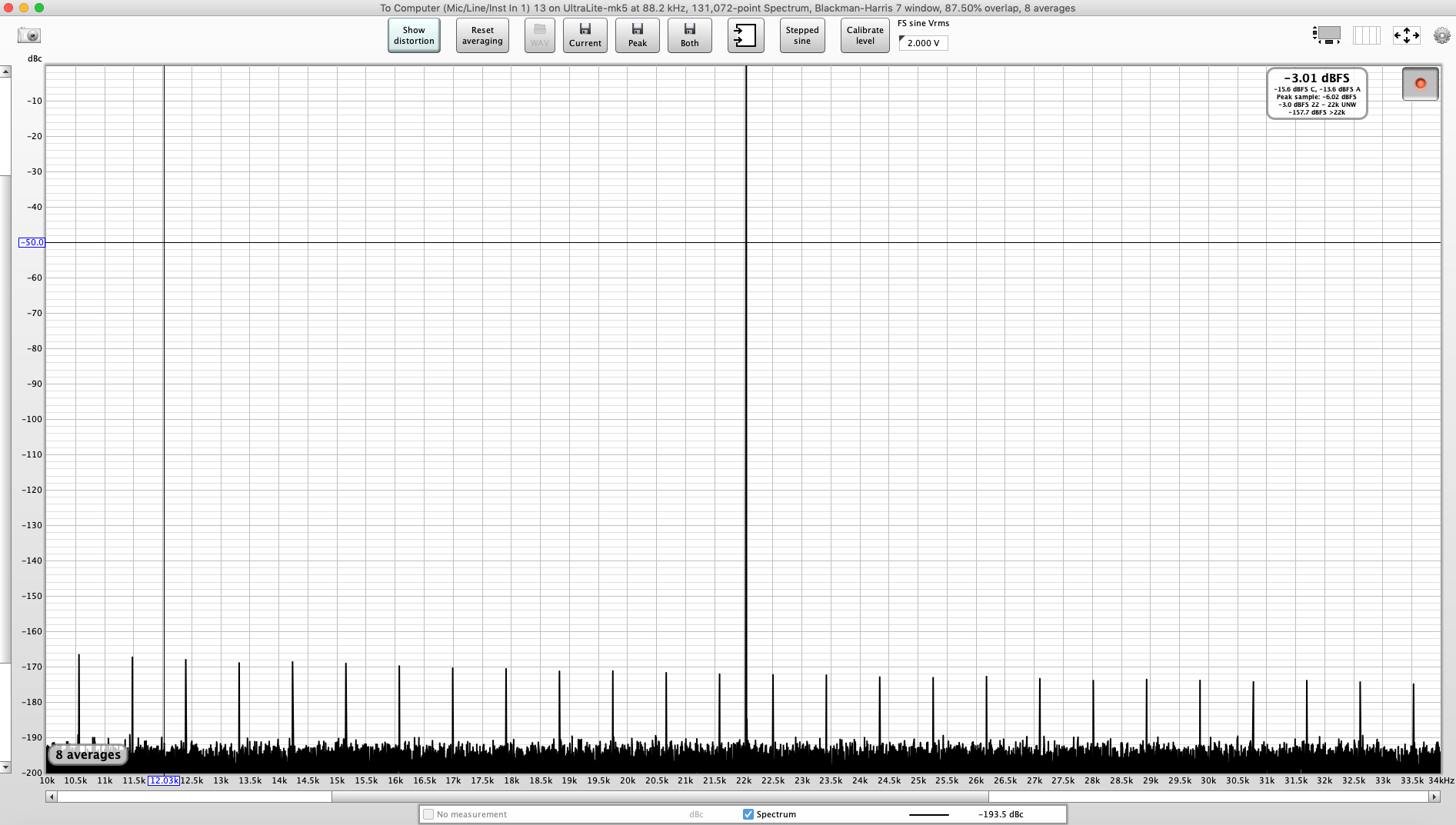Stop recording with red record button
Viewport: 1456px width, 825px height.
tap(1421, 84)
